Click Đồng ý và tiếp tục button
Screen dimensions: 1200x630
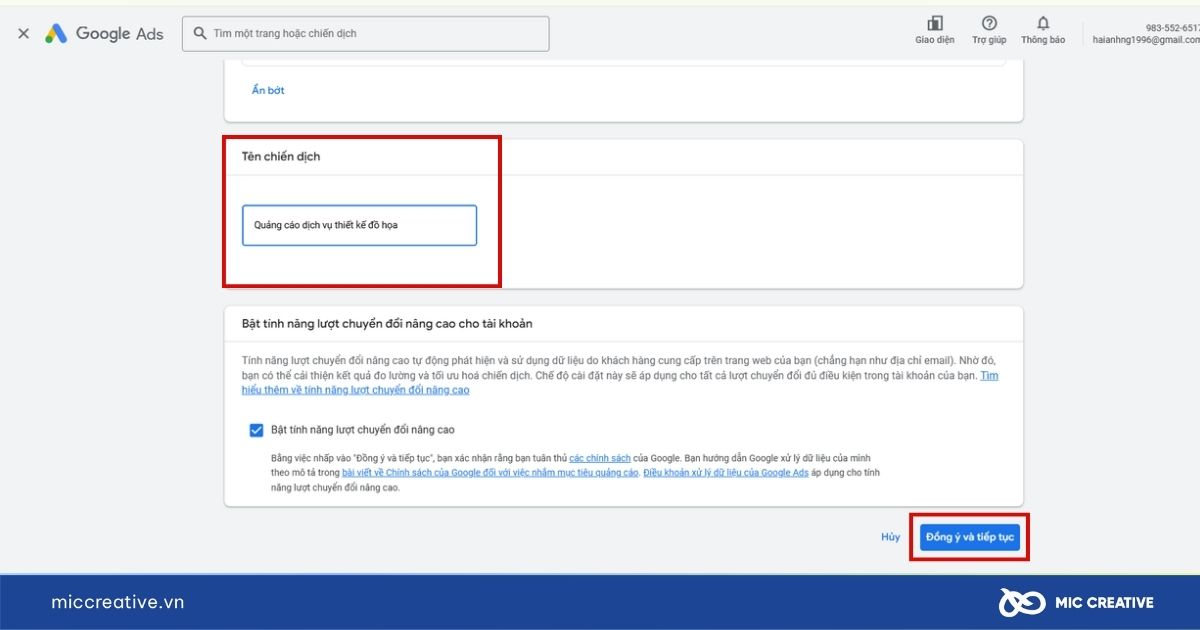(x=970, y=537)
